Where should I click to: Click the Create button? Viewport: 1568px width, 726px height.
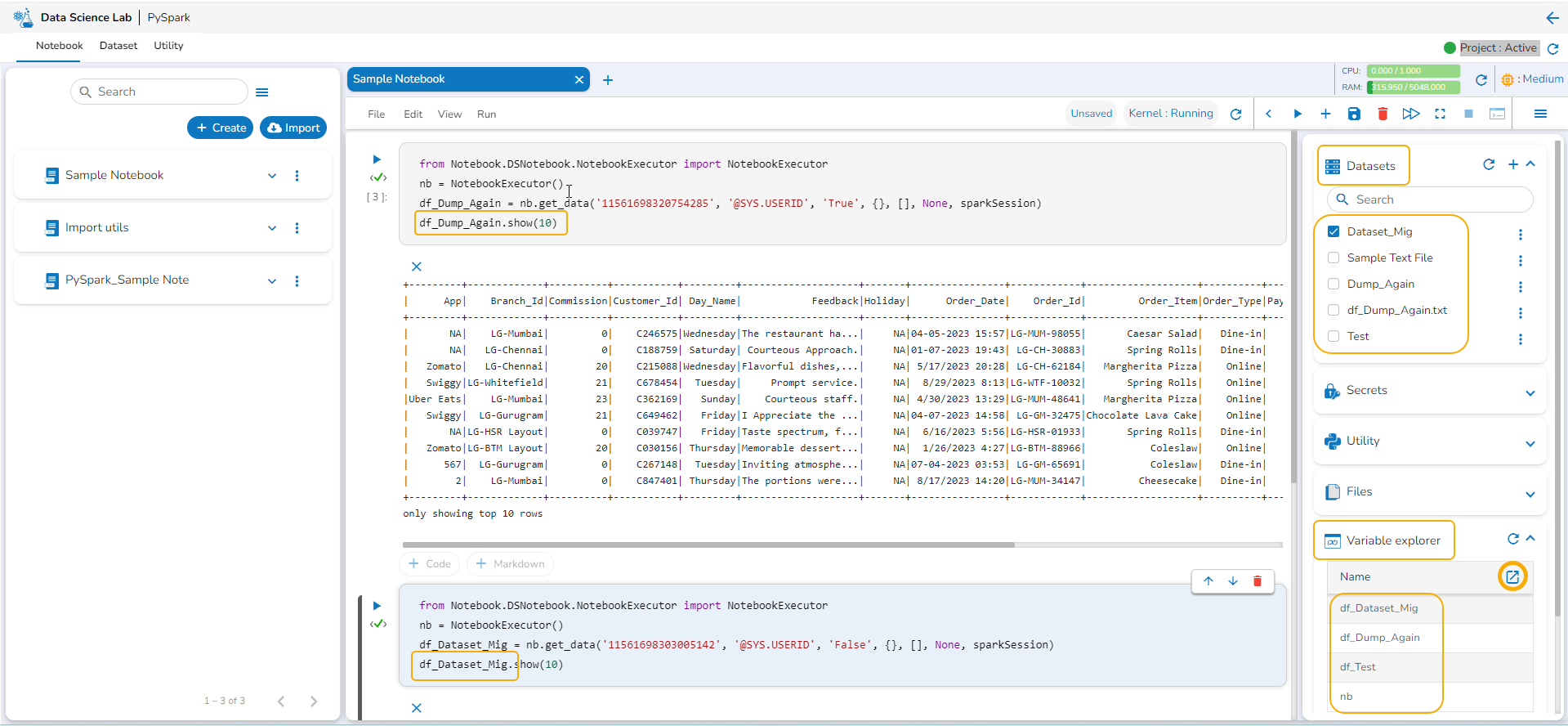[x=220, y=128]
